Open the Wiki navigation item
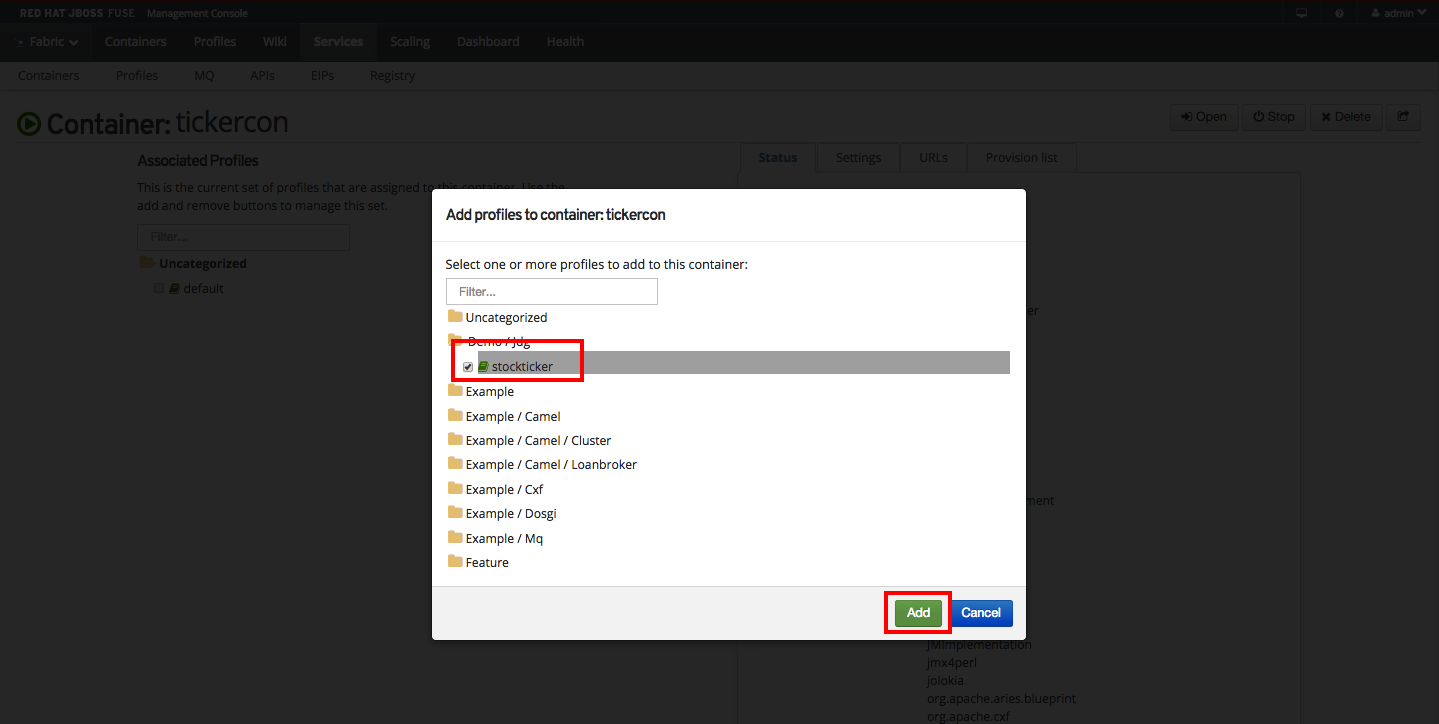The width and height of the screenshot is (1439, 724). (x=275, y=42)
